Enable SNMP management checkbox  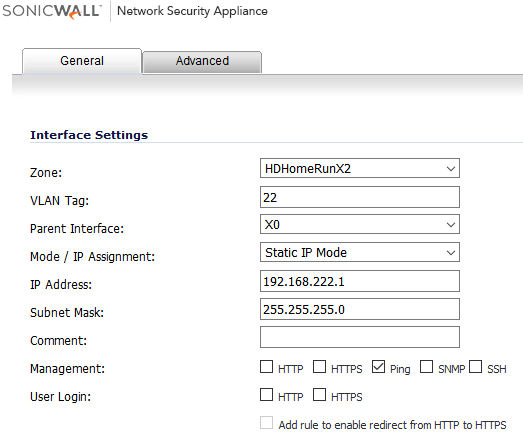click(x=427, y=367)
